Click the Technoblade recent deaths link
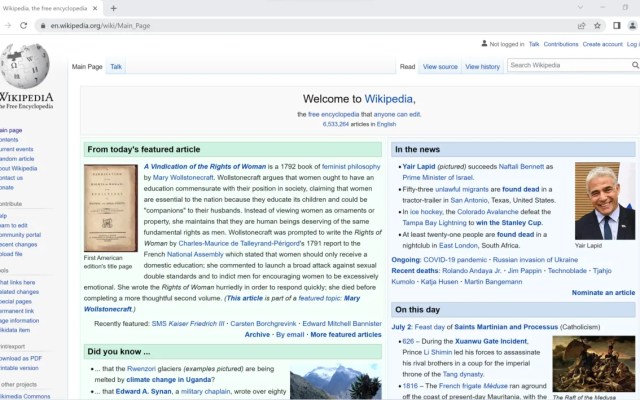Viewport: 640px width, 400px height. tap(567, 271)
